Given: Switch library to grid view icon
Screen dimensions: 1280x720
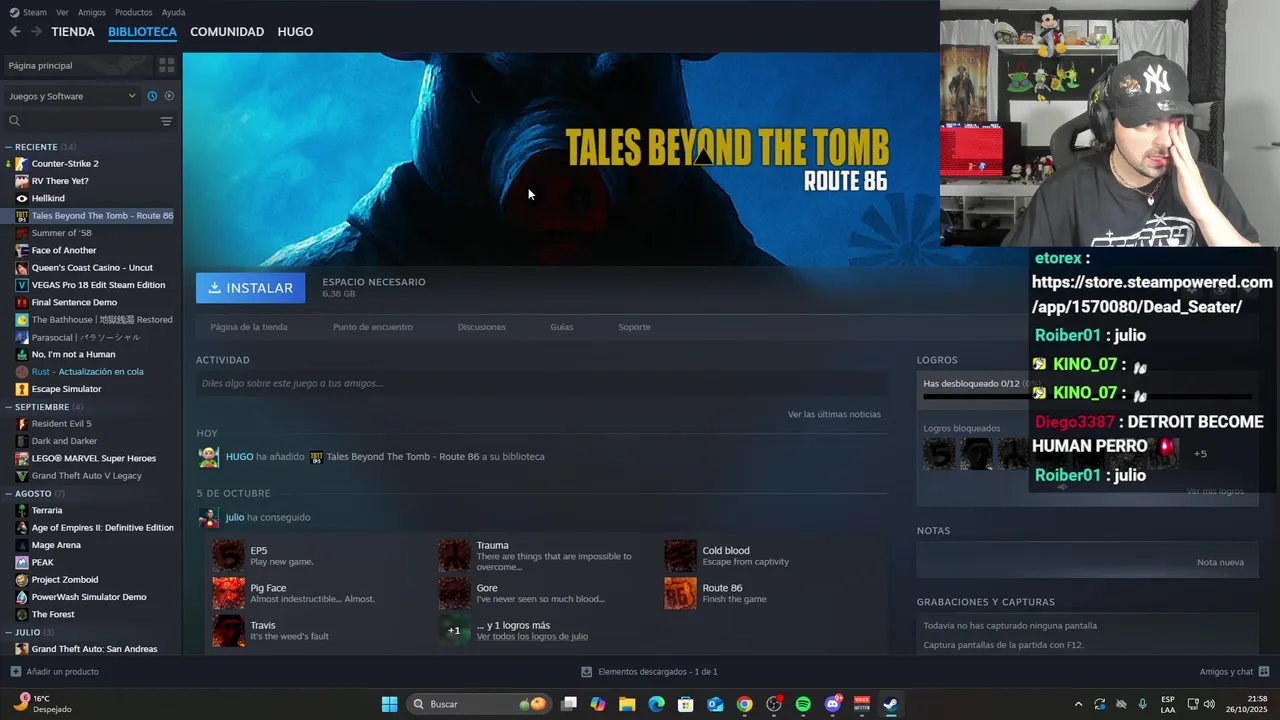Looking at the screenshot, I should 166,65.
